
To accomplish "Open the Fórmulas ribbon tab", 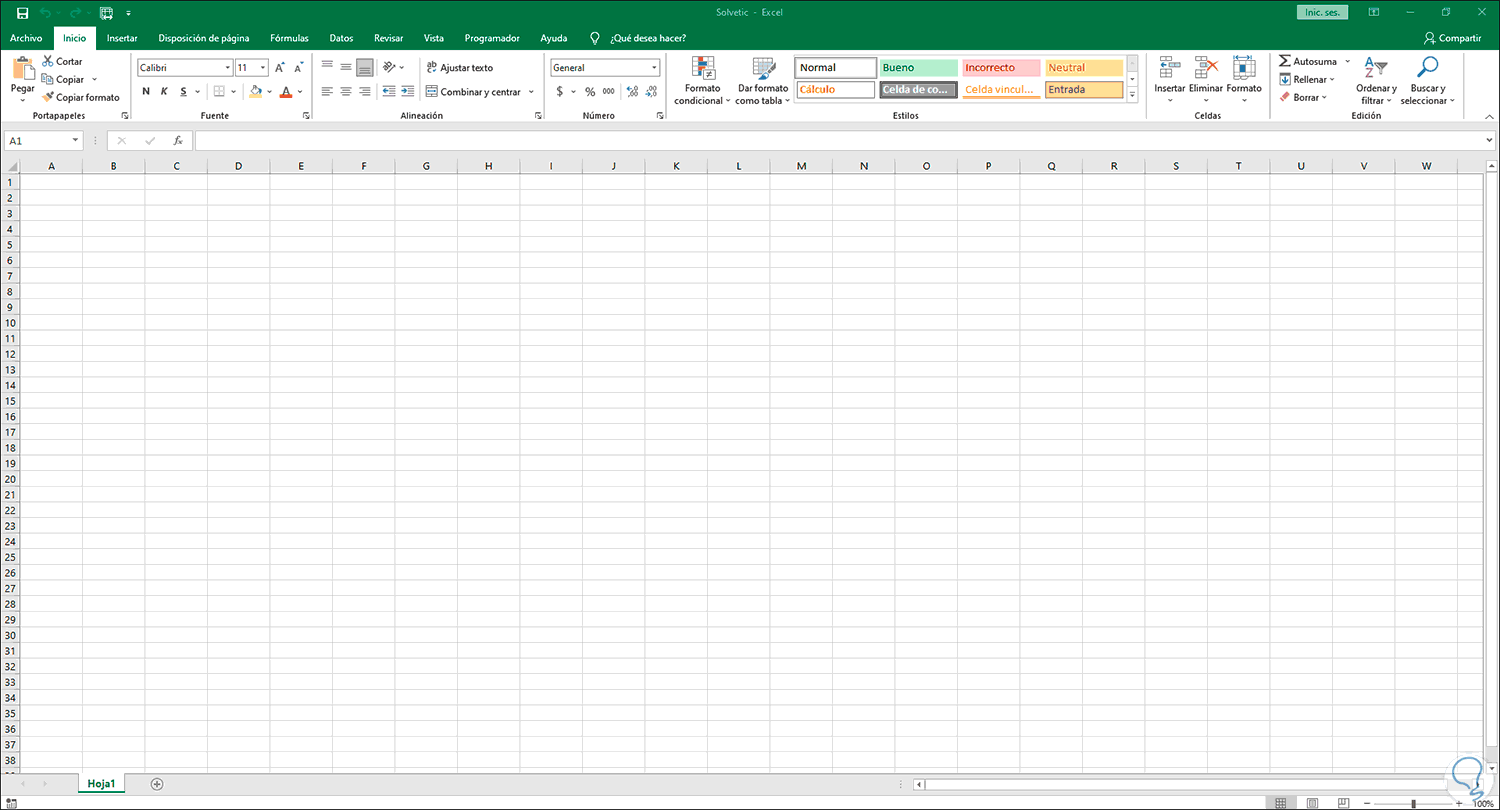I will point(289,38).
